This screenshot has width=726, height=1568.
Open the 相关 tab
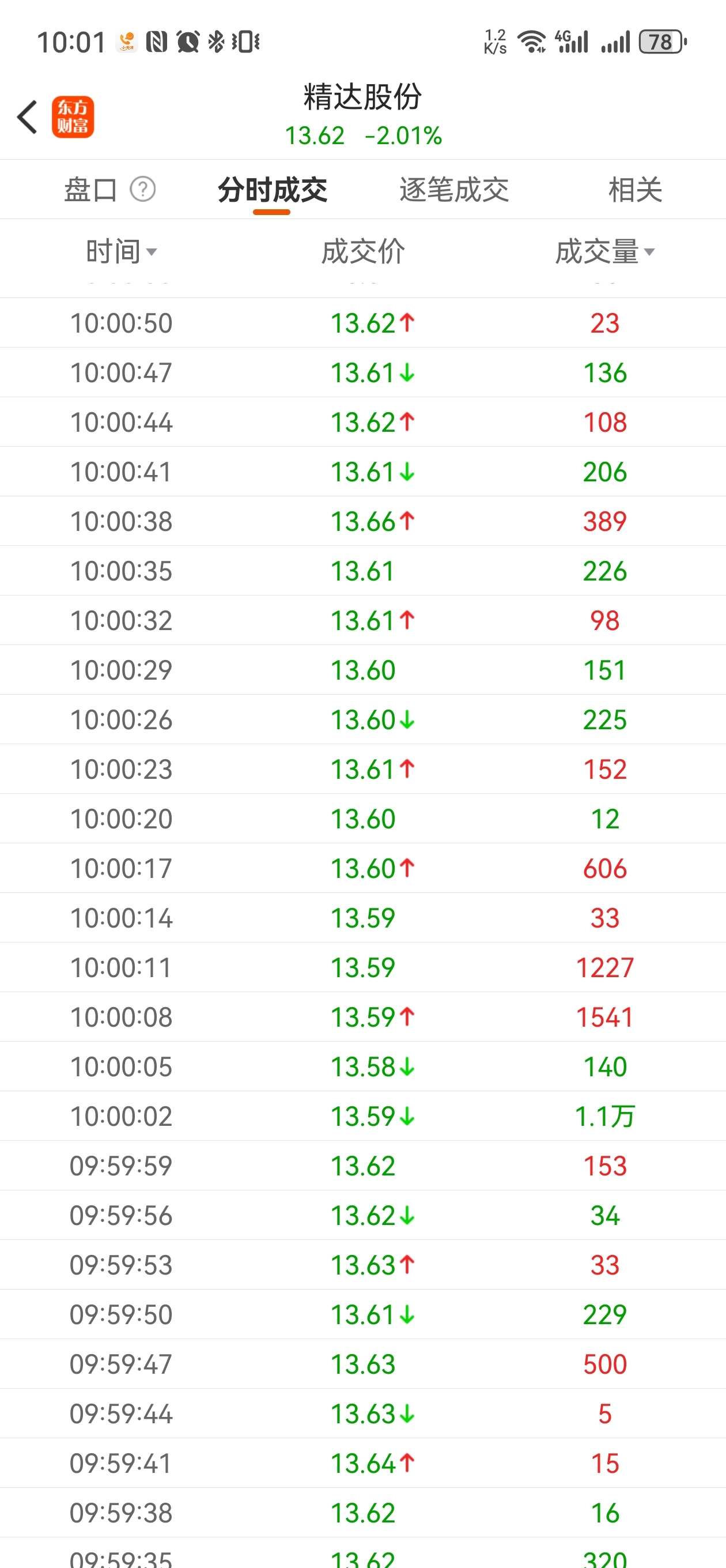[635, 189]
